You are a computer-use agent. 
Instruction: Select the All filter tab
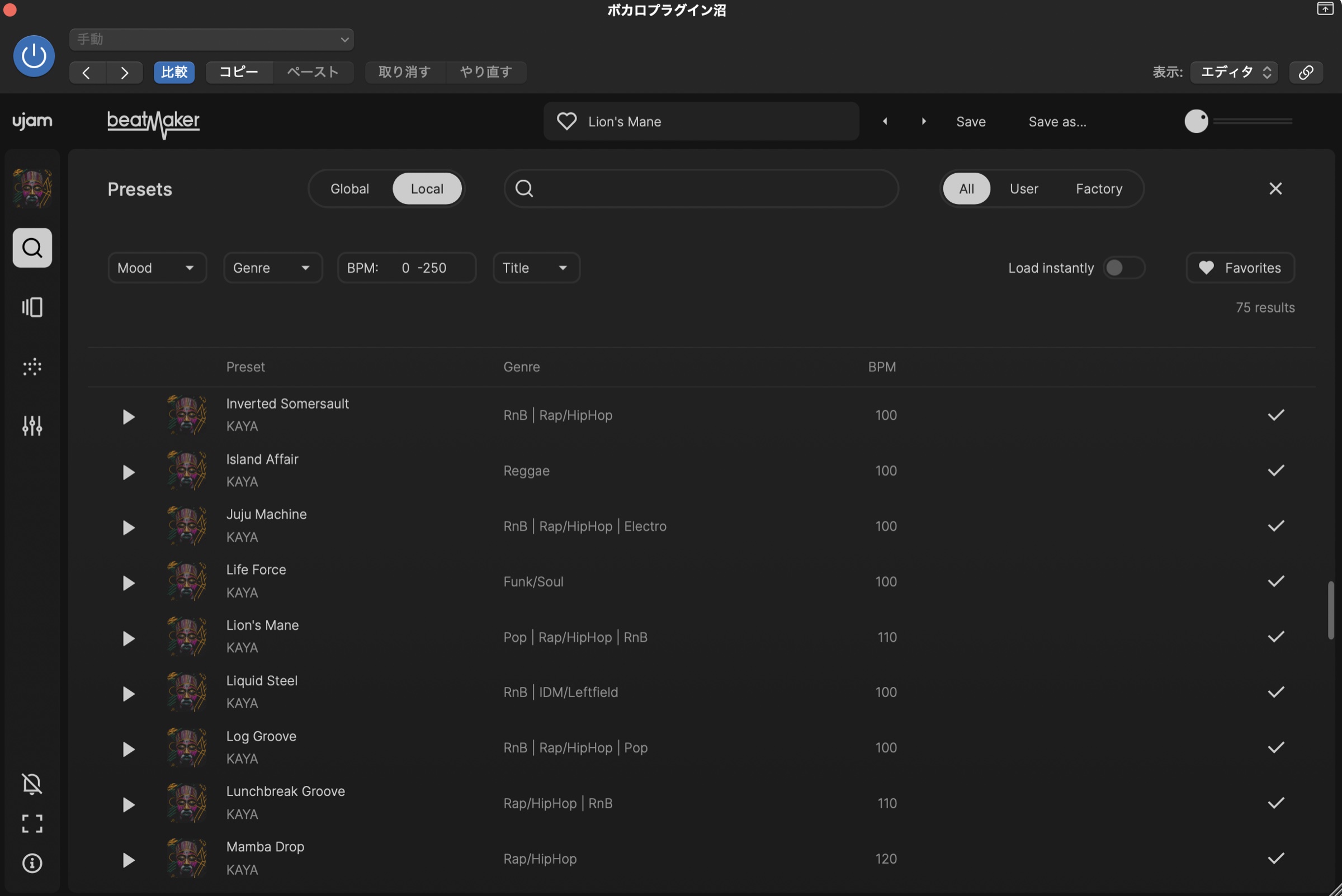tap(966, 188)
